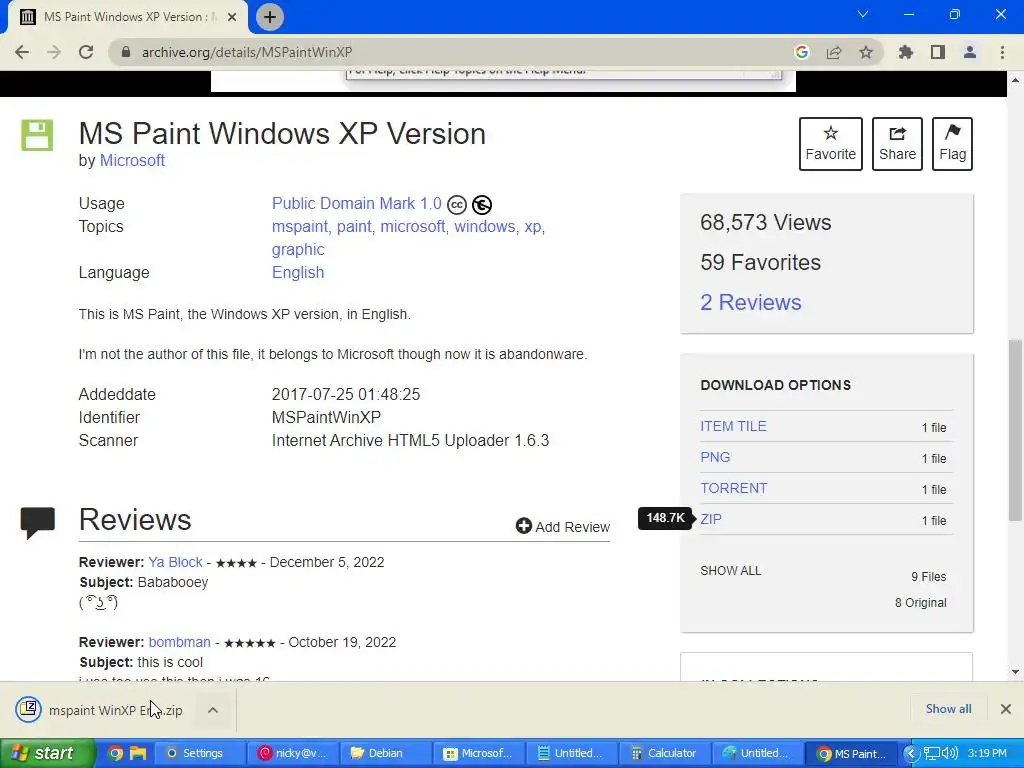Switch to the nicky@v... taskbar window
The image size is (1024, 768).
[294, 754]
